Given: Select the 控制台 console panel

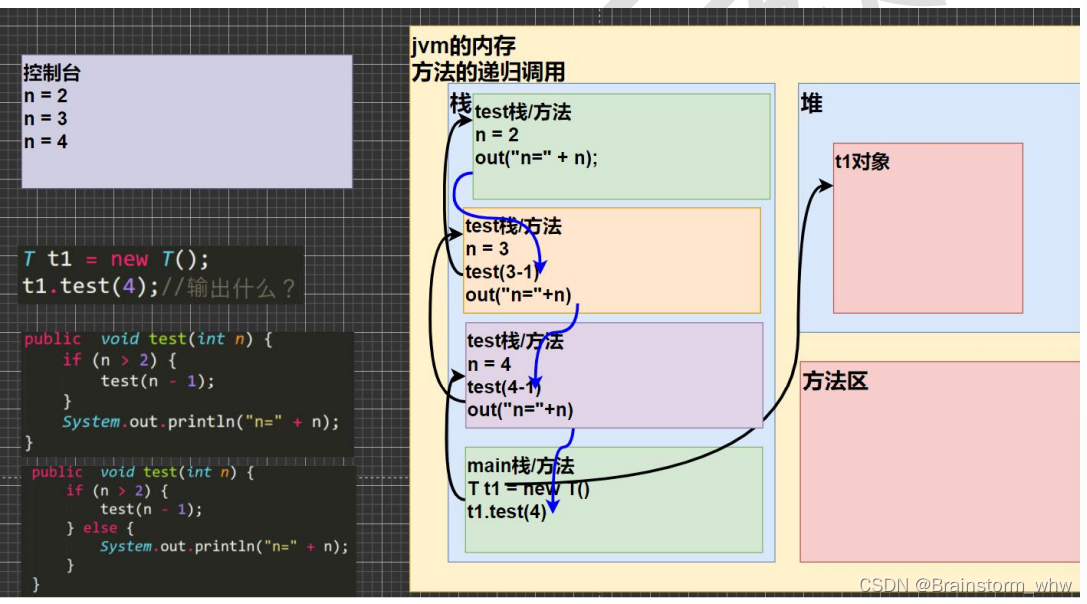Looking at the screenshot, I should [185, 120].
